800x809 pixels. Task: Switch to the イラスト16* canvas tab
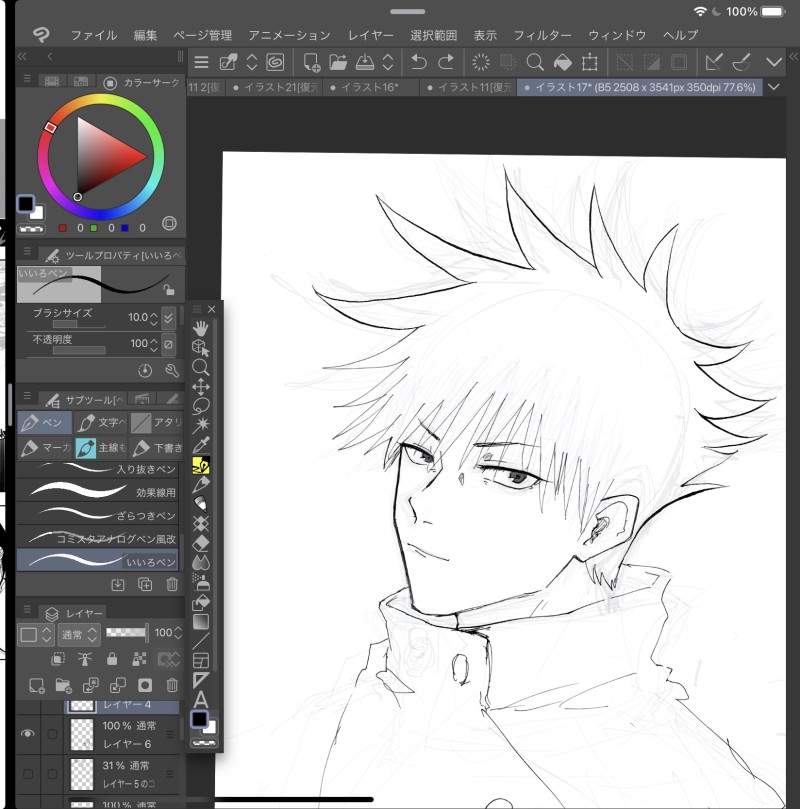point(371,87)
